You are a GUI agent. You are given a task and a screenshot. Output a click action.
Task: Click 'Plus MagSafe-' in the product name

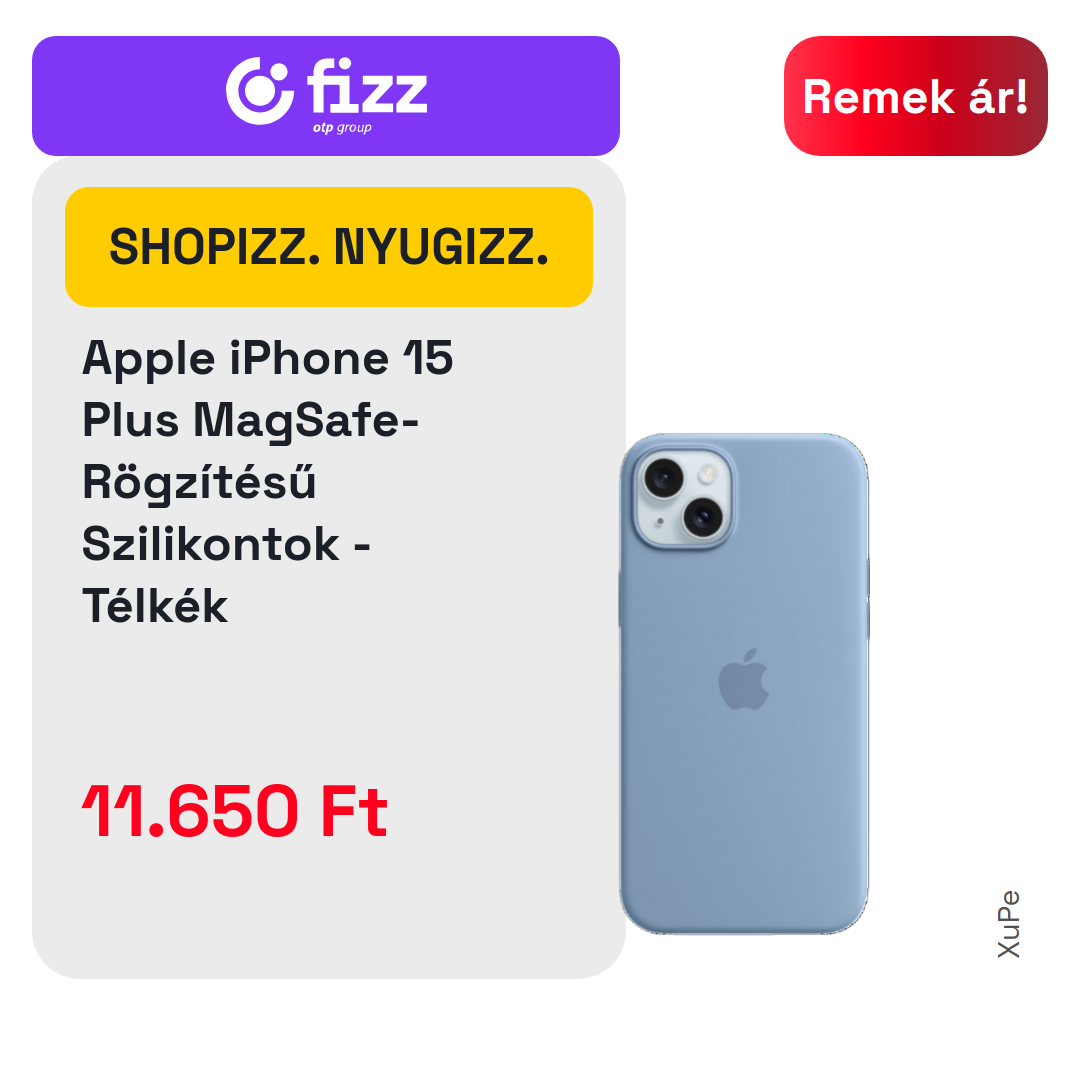(251, 421)
